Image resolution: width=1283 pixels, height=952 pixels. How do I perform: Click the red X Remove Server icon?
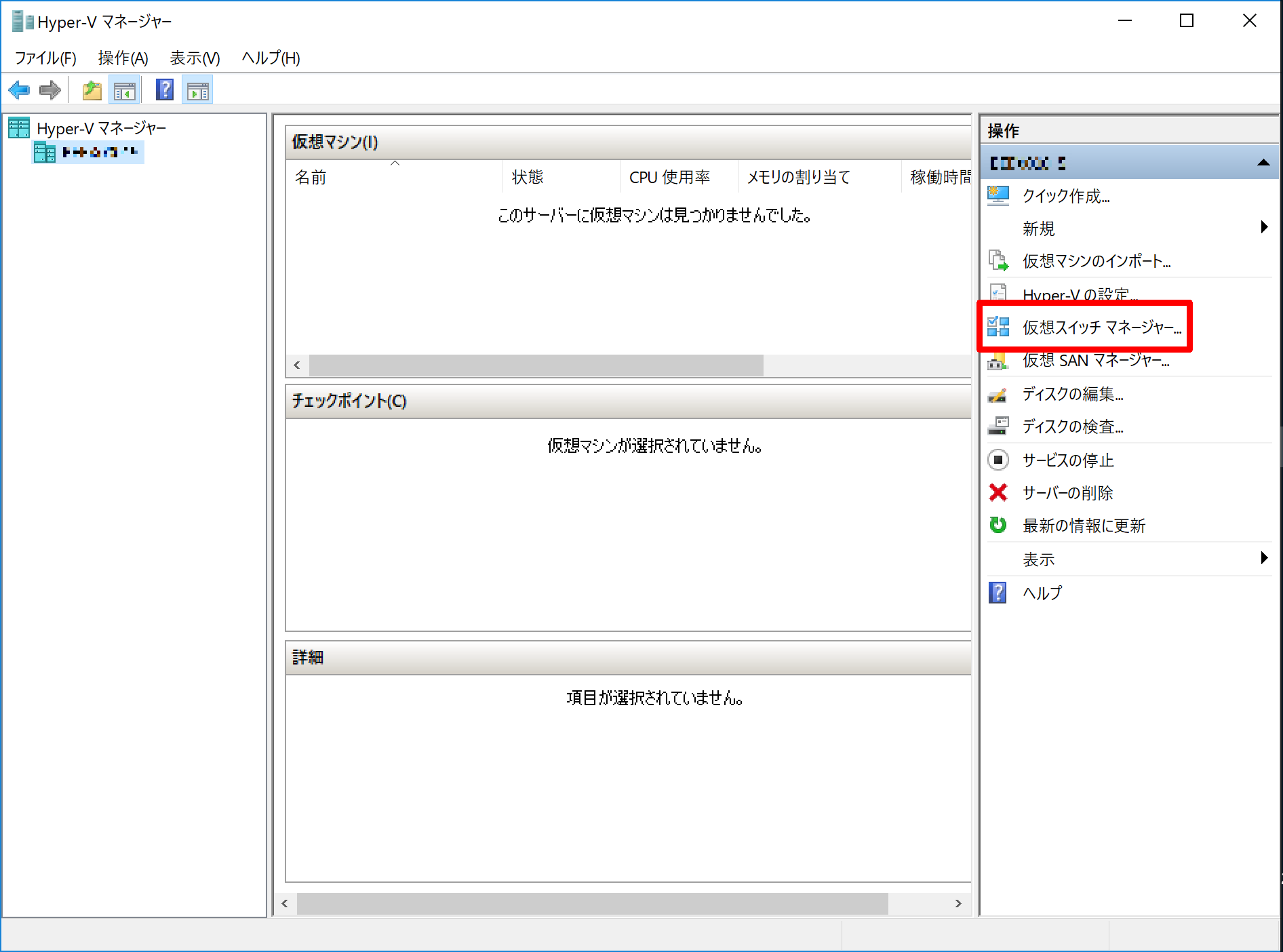tap(998, 492)
